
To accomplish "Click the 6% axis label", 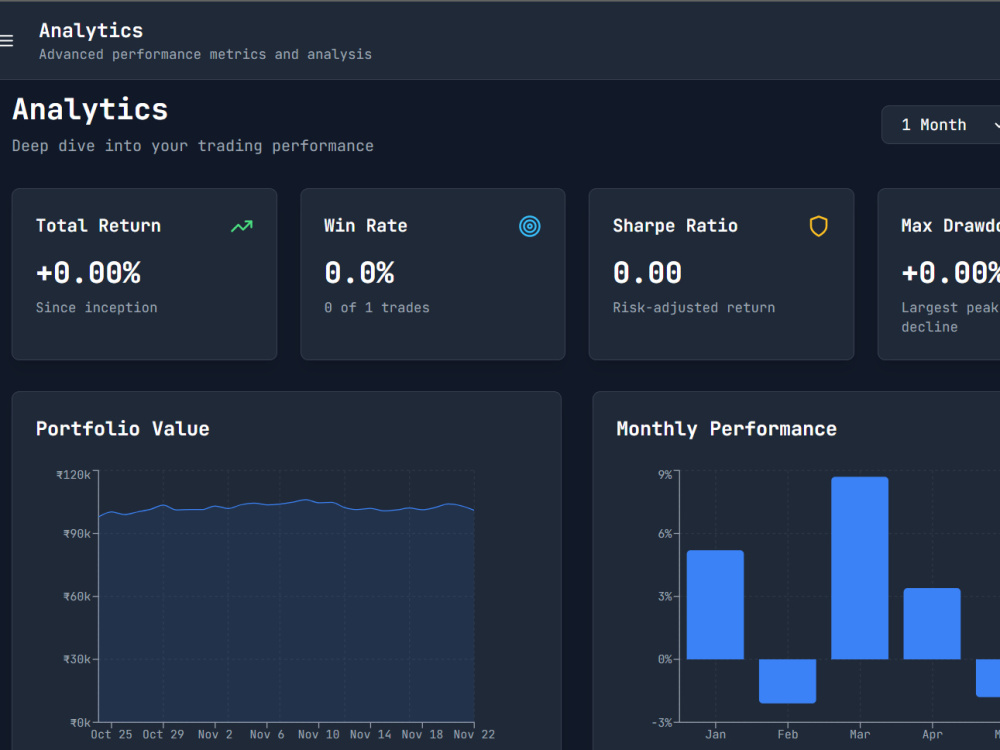I will 665,533.
